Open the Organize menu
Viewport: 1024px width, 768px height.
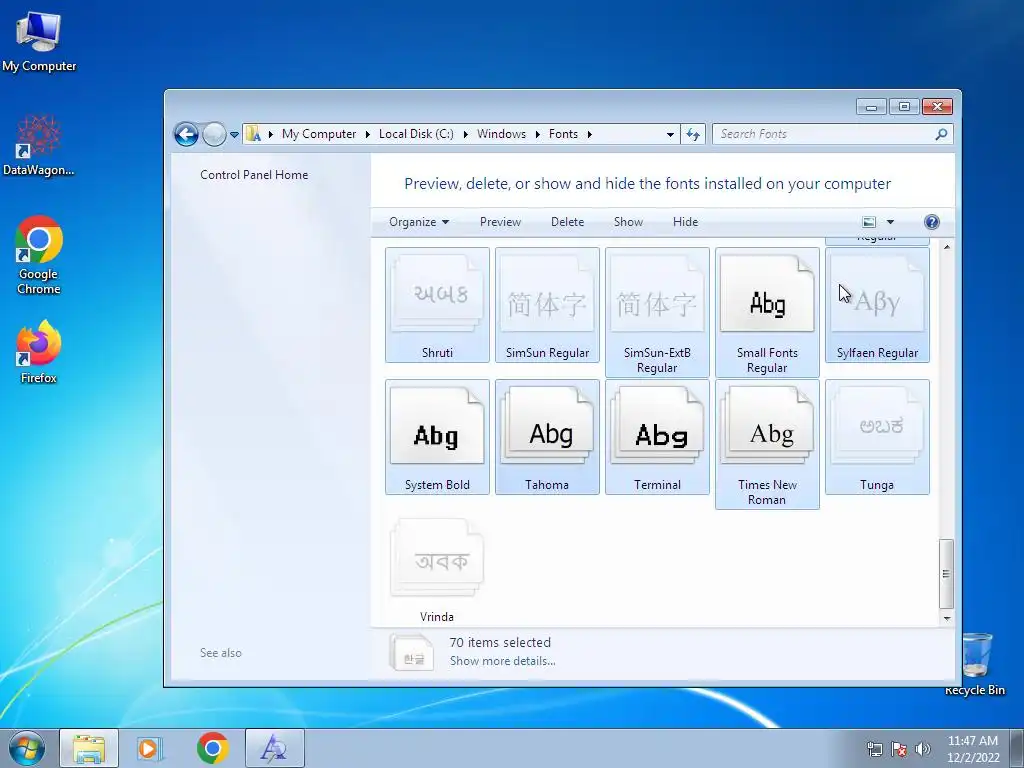coord(419,222)
